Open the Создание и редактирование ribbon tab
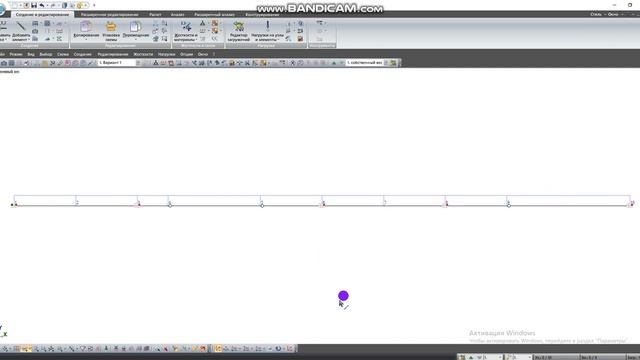The width and height of the screenshot is (640, 360). tap(42, 15)
